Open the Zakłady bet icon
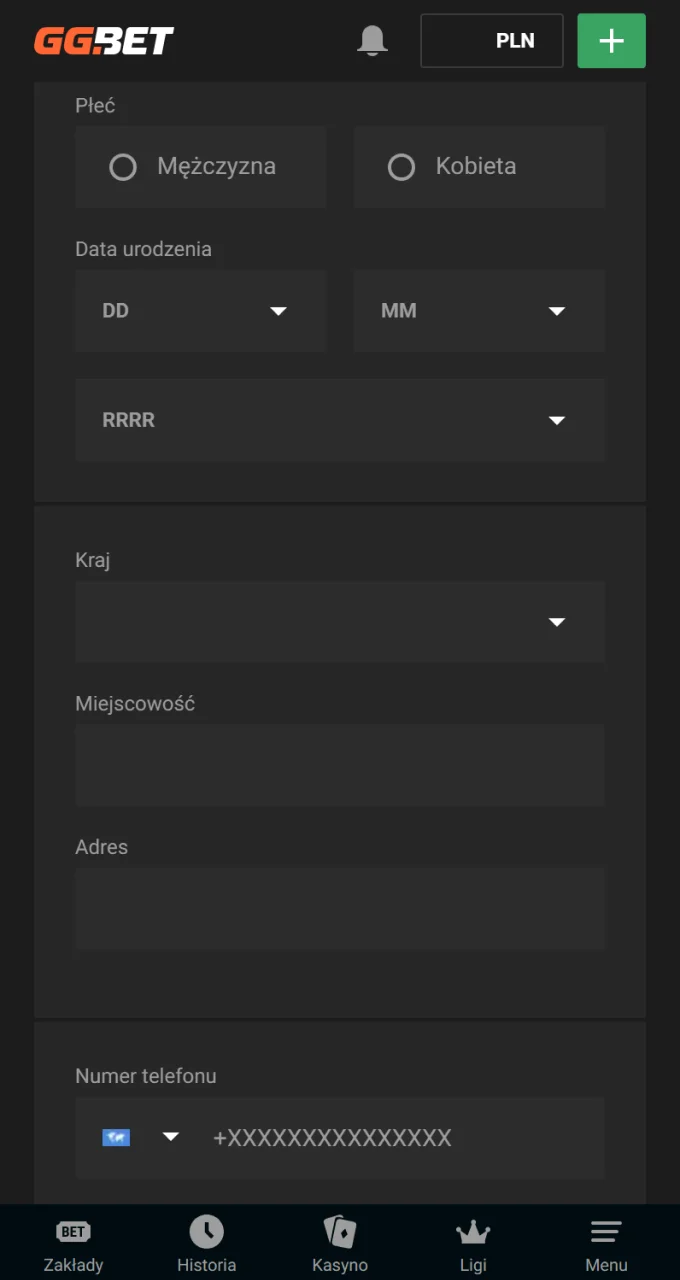 click(x=73, y=1232)
